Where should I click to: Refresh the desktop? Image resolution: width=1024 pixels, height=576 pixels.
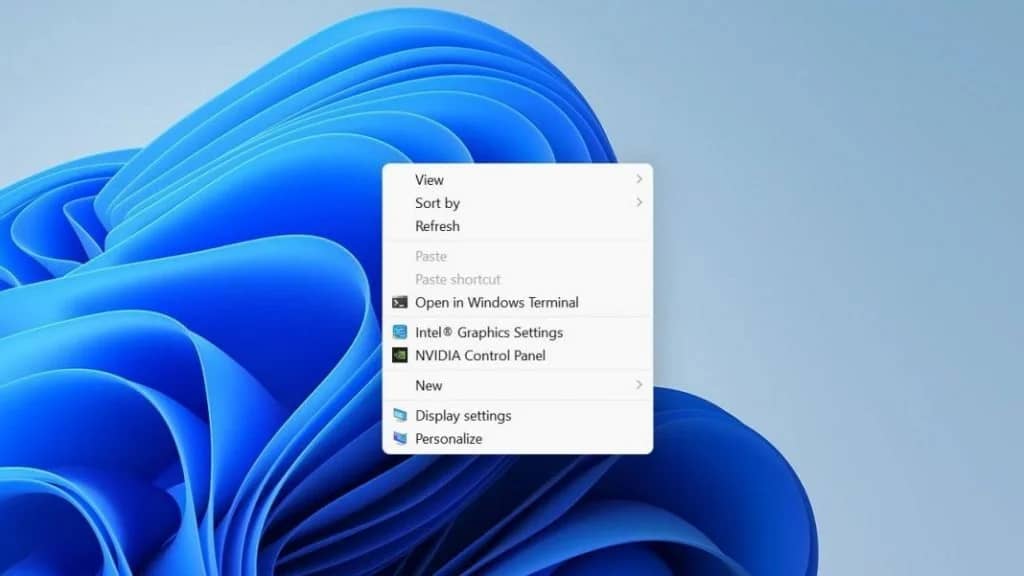tap(437, 226)
